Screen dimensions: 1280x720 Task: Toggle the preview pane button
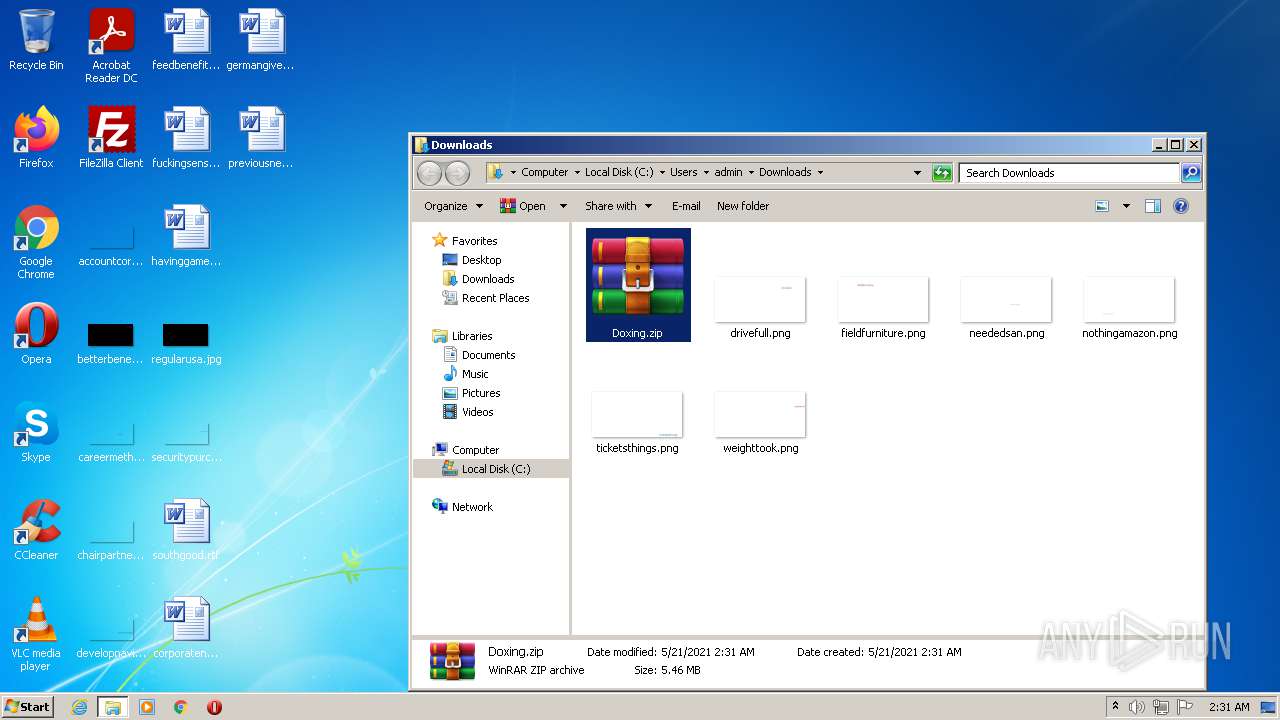1153,206
